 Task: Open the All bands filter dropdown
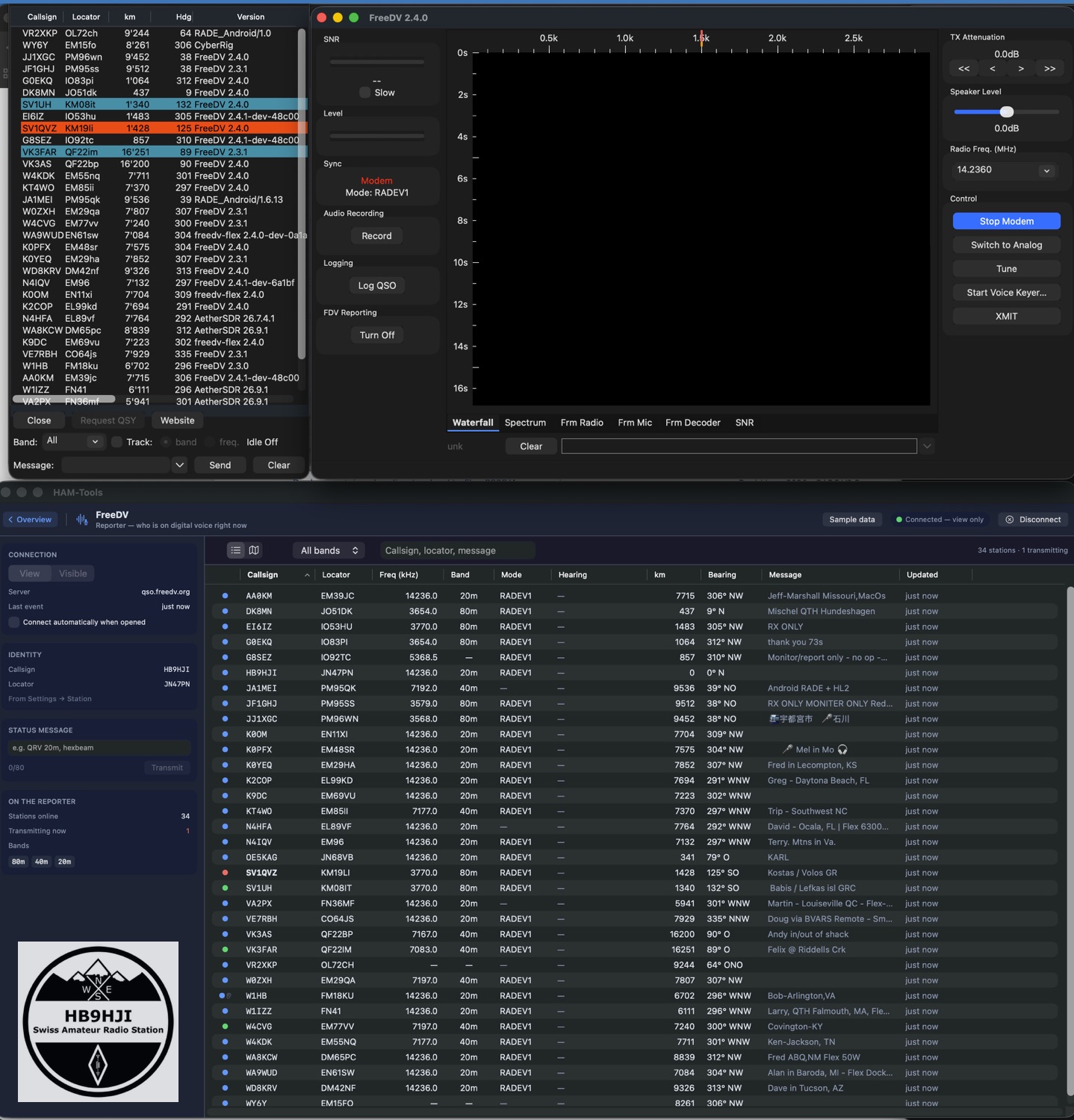pyautogui.click(x=329, y=550)
